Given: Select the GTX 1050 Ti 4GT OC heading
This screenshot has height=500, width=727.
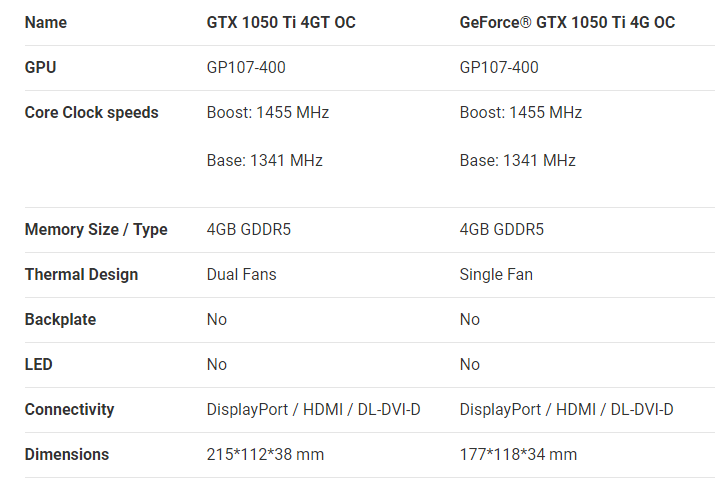Looking at the screenshot, I should [x=281, y=22].
